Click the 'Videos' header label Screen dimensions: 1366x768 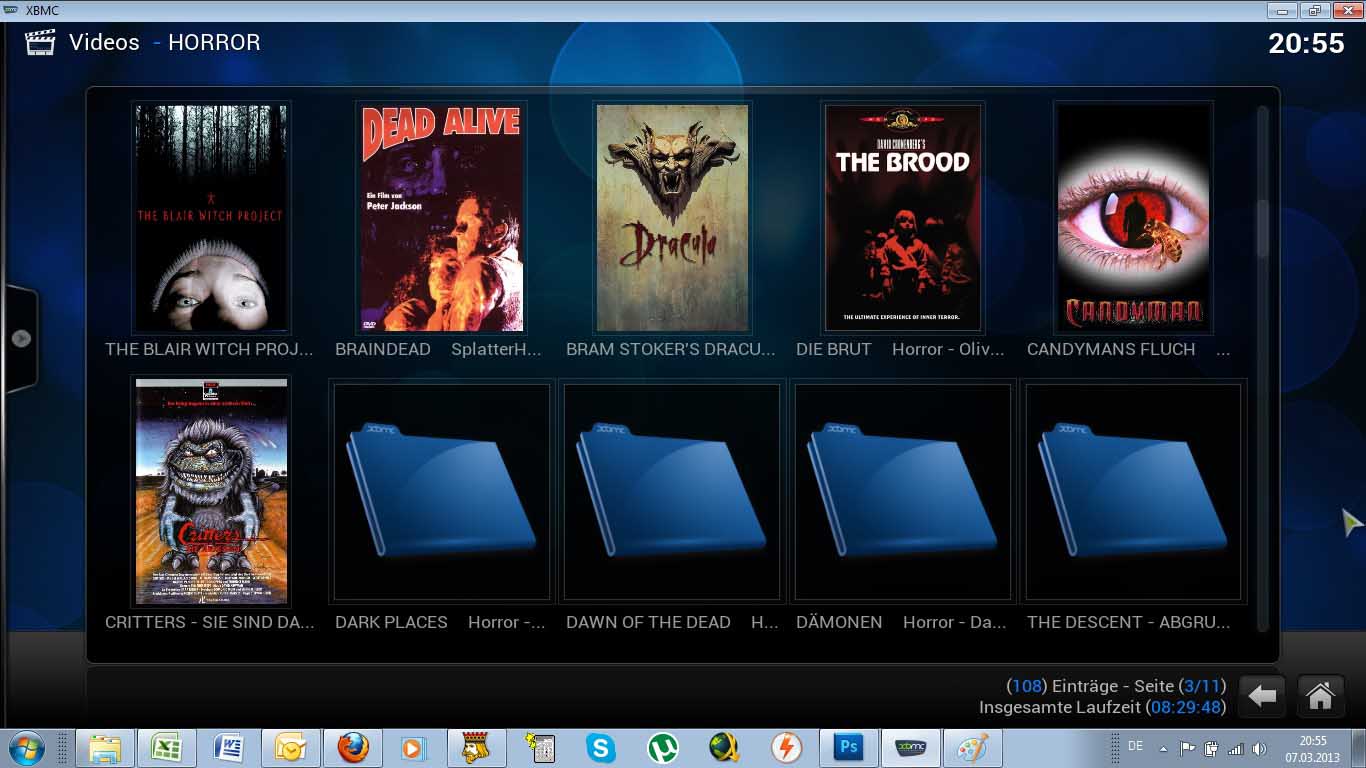104,43
